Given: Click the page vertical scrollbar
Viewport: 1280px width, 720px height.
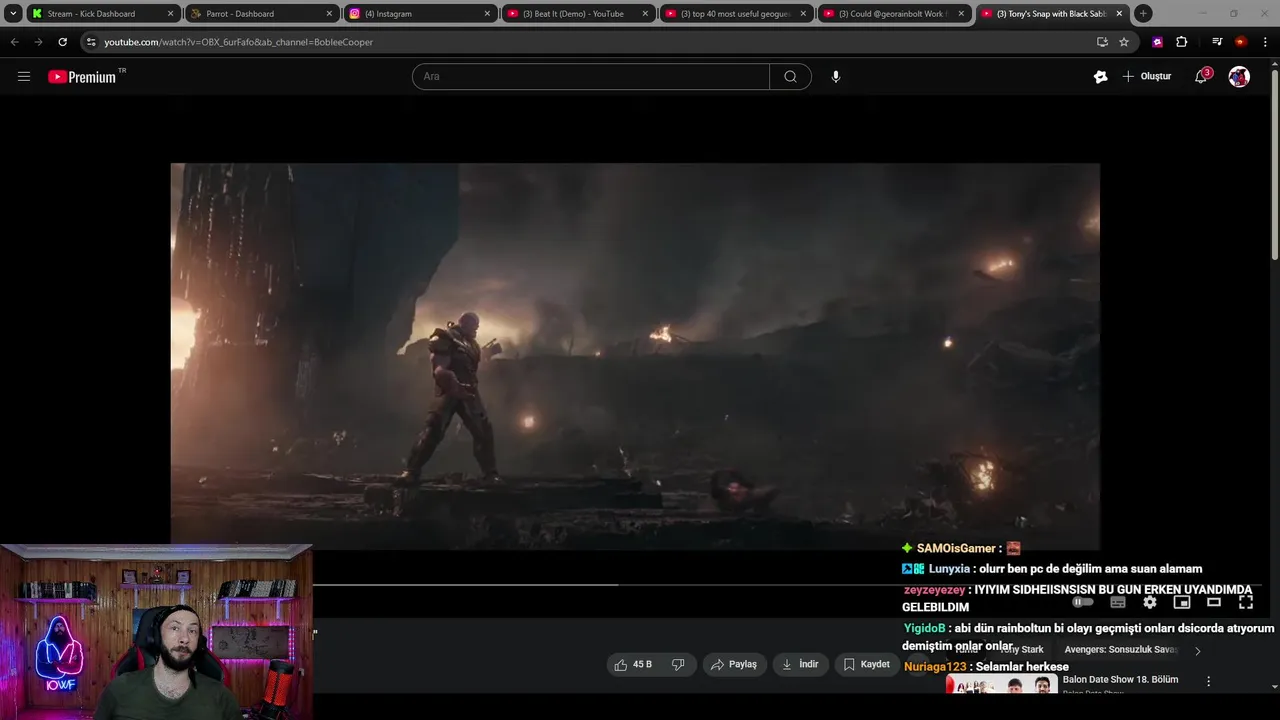Looking at the screenshot, I should (x=1274, y=165).
